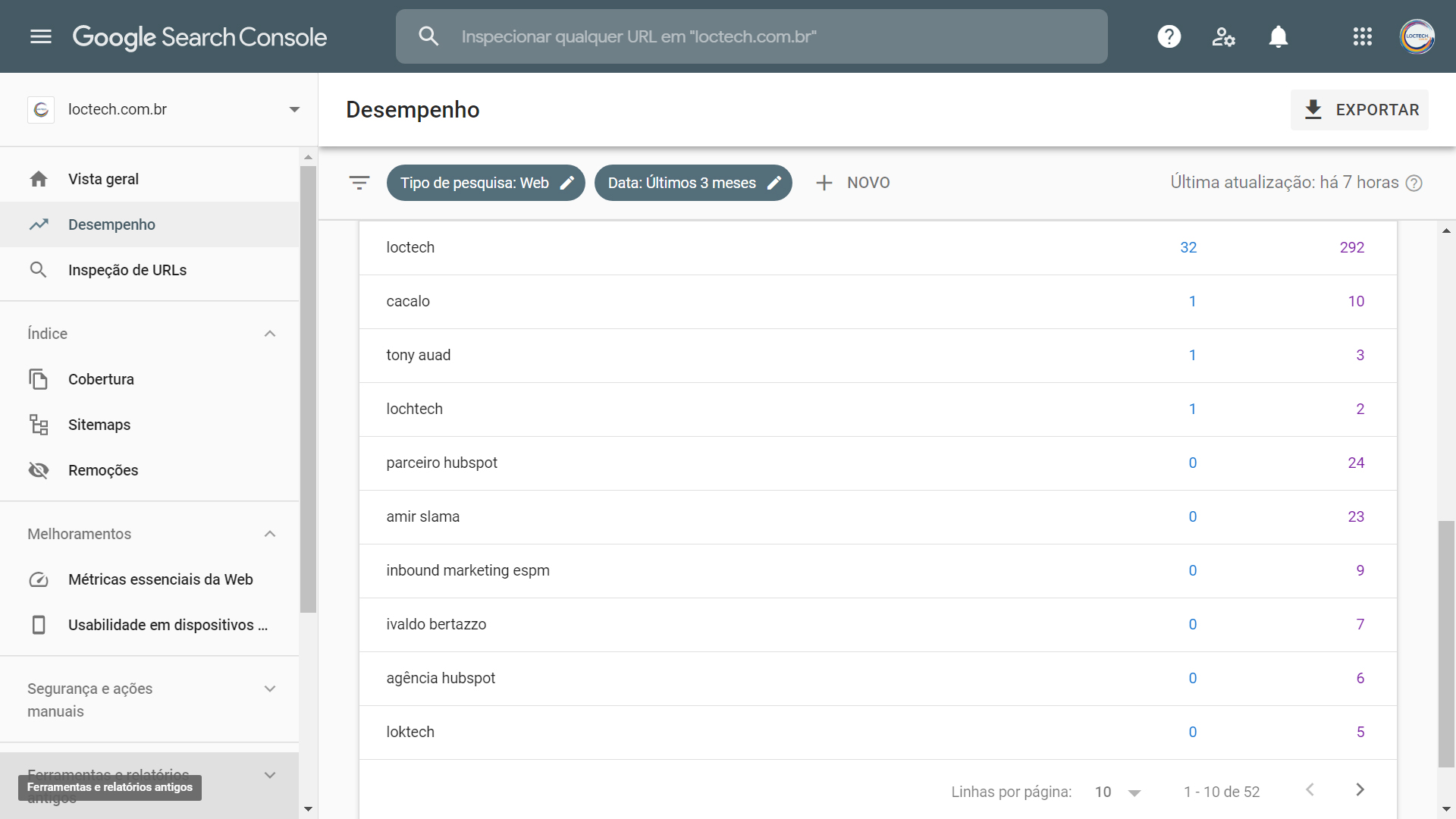This screenshot has width=1456, height=819.
Task: Expand Segurança e ações manuais section
Action: tap(270, 689)
